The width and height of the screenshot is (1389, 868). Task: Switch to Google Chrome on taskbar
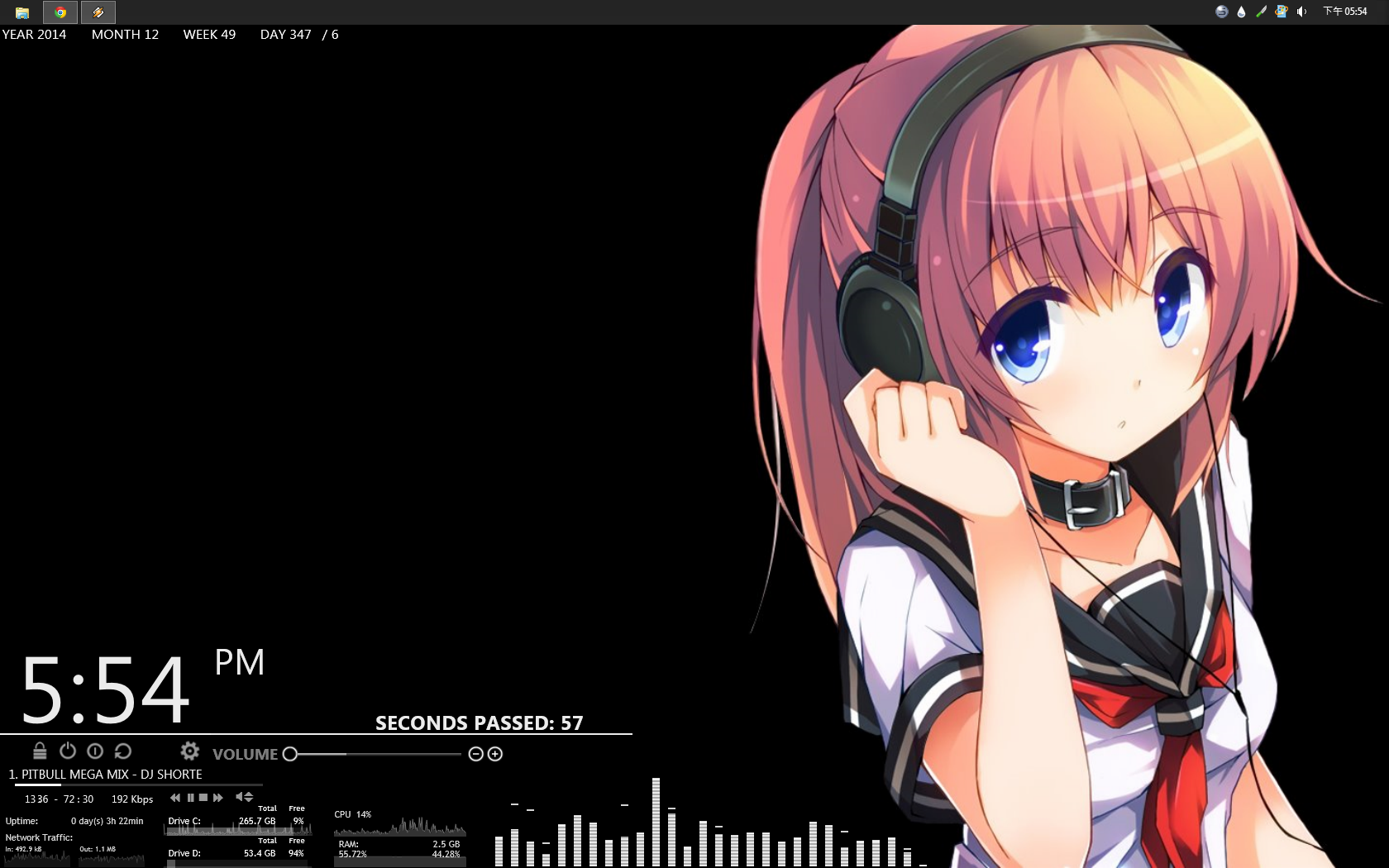point(60,12)
